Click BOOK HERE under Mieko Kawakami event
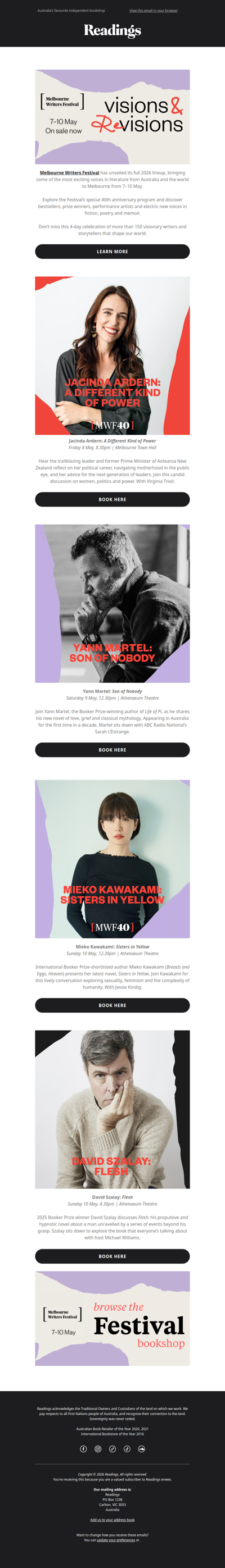 tap(112, 1005)
